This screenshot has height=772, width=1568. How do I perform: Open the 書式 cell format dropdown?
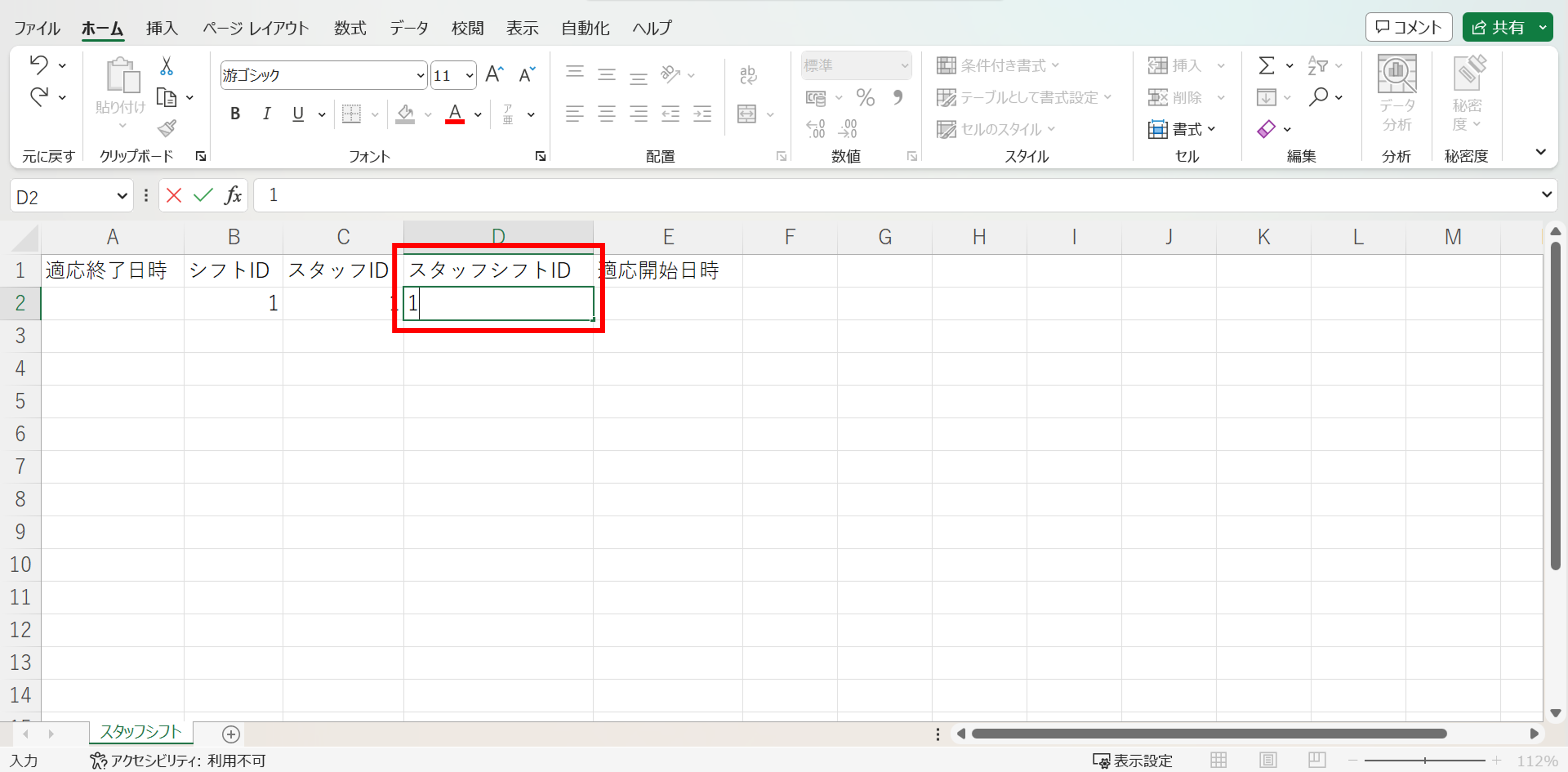tap(1181, 129)
